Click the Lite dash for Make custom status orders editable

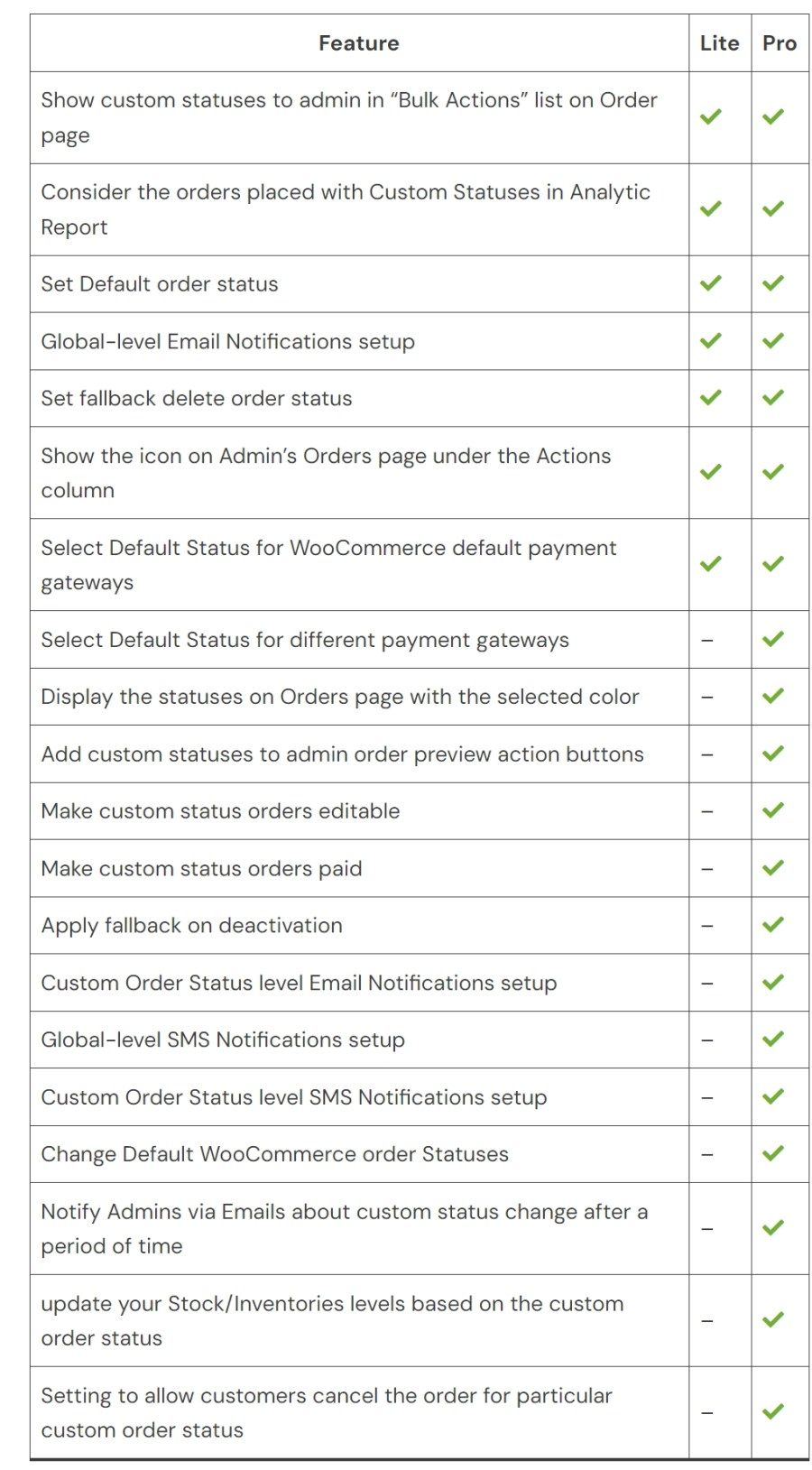(x=707, y=811)
